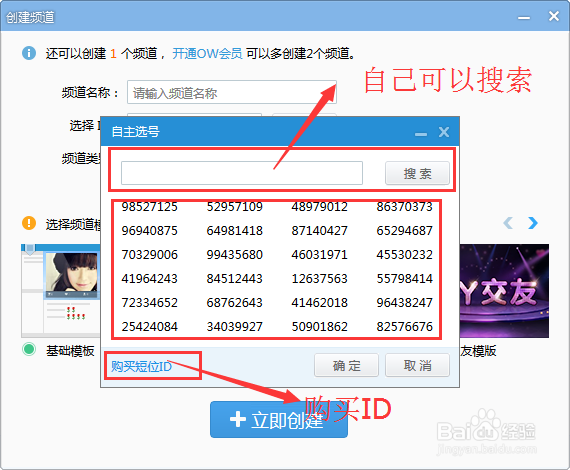Image resolution: width=570 pixels, height=470 pixels.
Task: Choose channel ID 34039927
Action: pyautogui.click(x=234, y=326)
